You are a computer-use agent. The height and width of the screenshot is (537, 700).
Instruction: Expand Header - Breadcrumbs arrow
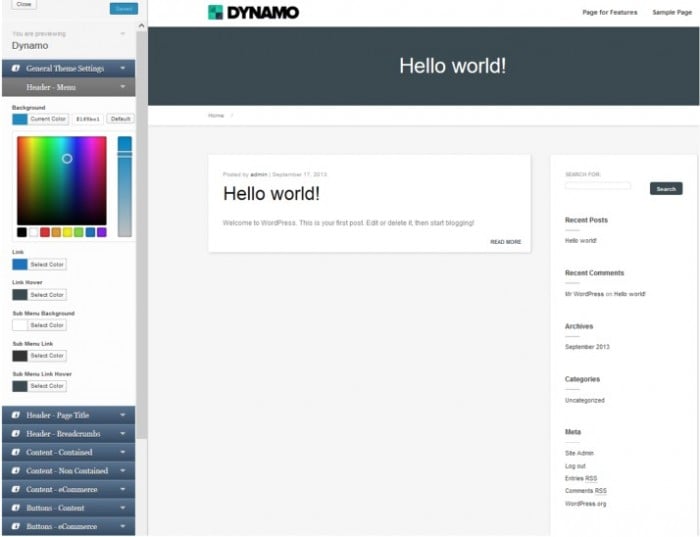click(123, 433)
